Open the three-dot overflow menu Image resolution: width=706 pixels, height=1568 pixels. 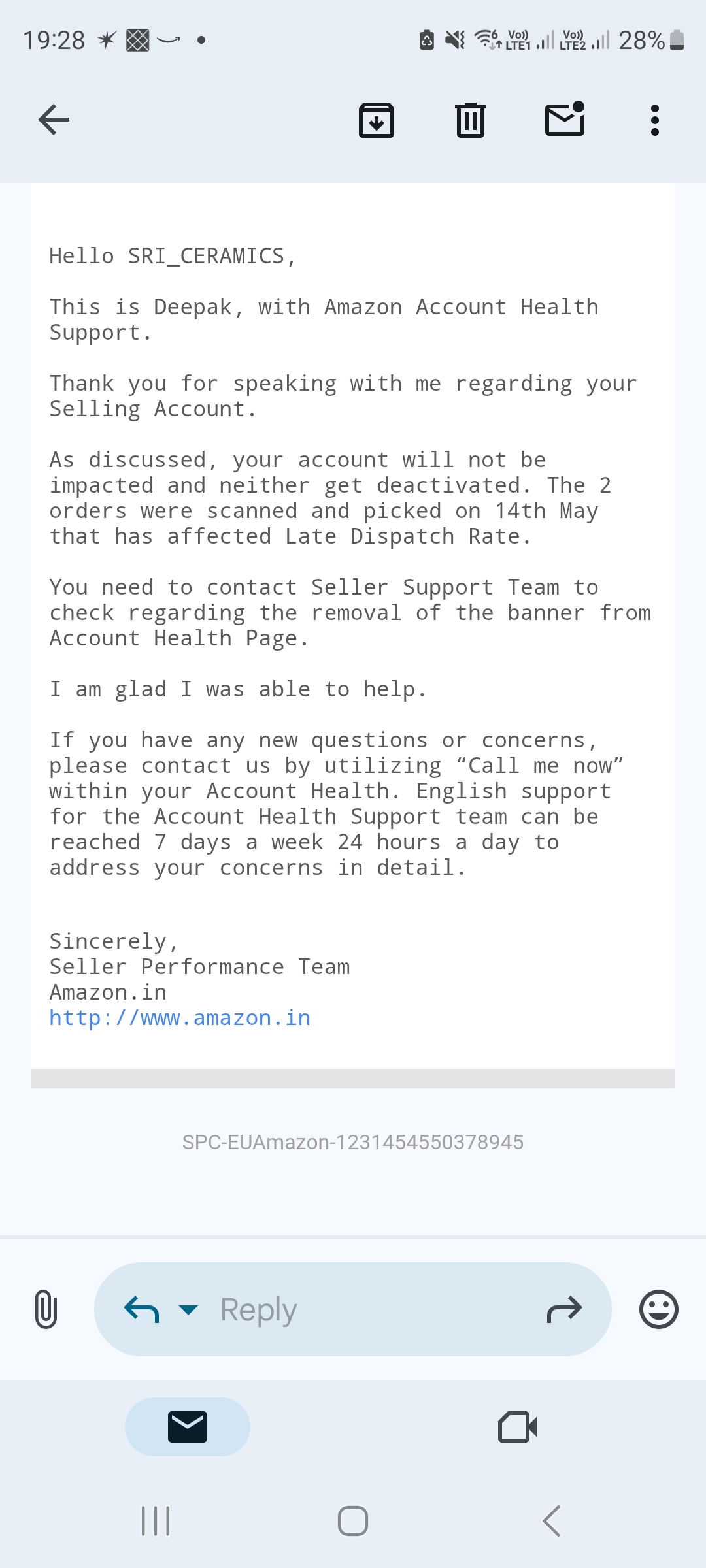tap(655, 120)
